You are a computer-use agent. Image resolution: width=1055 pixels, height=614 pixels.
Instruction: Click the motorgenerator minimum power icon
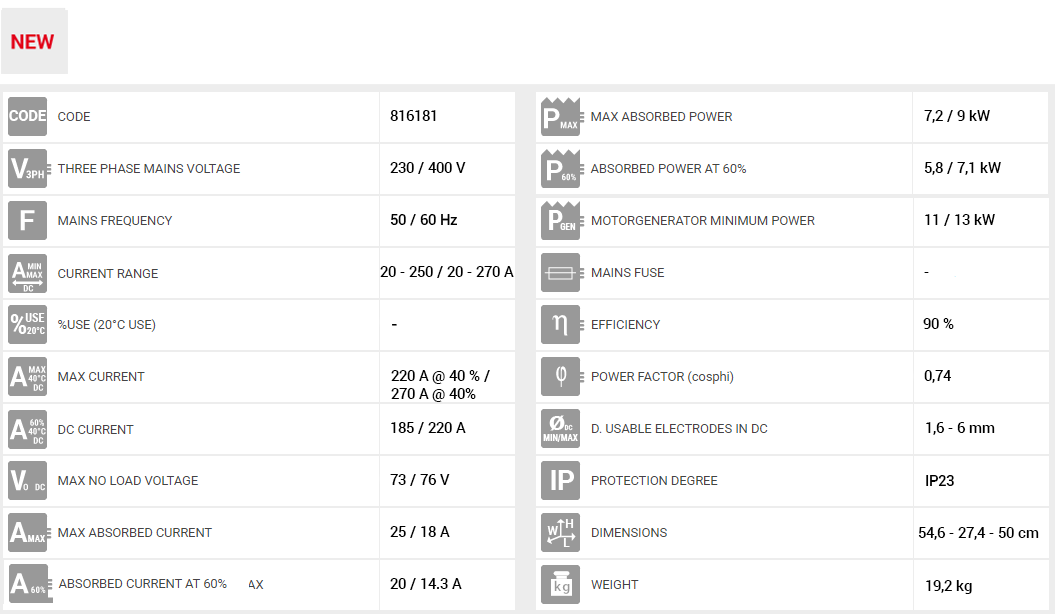(x=560, y=220)
